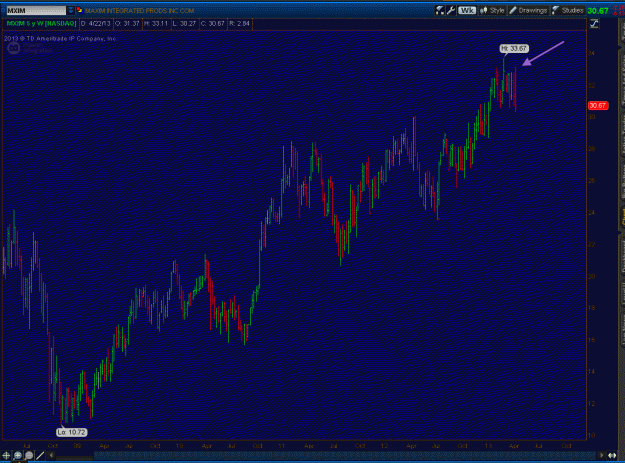Click the C: 30.67 close value

(x=212, y=24)
